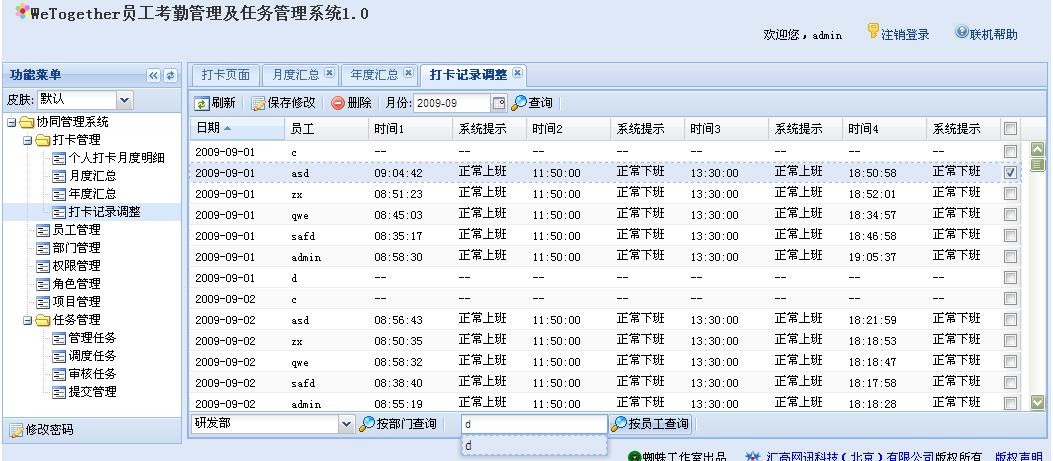The image size is (1053, 461).
Task: Click the page icon next to 角色管理
Action: [x=43, y=284]
